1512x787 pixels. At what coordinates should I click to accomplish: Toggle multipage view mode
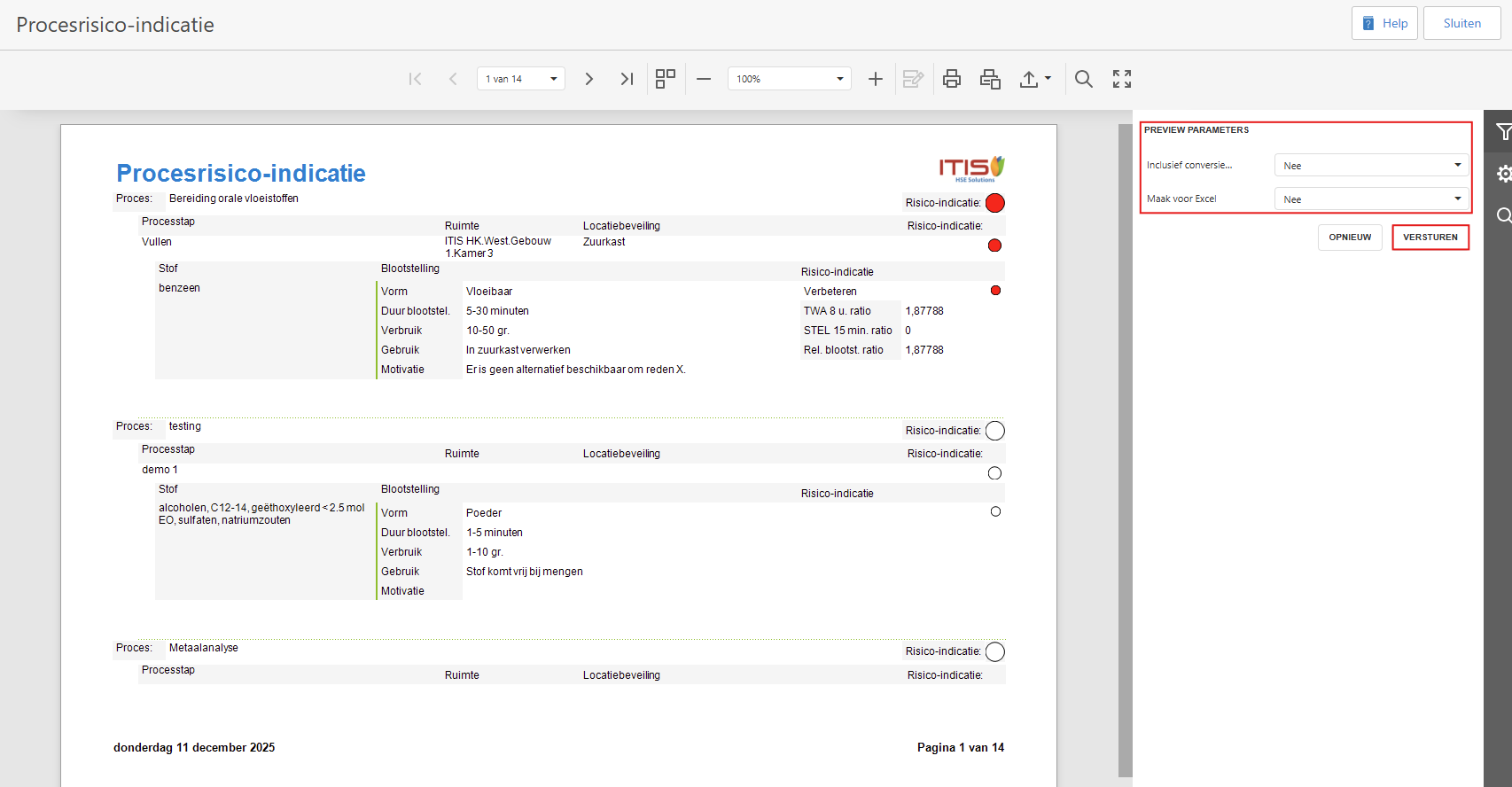[666, 79]
